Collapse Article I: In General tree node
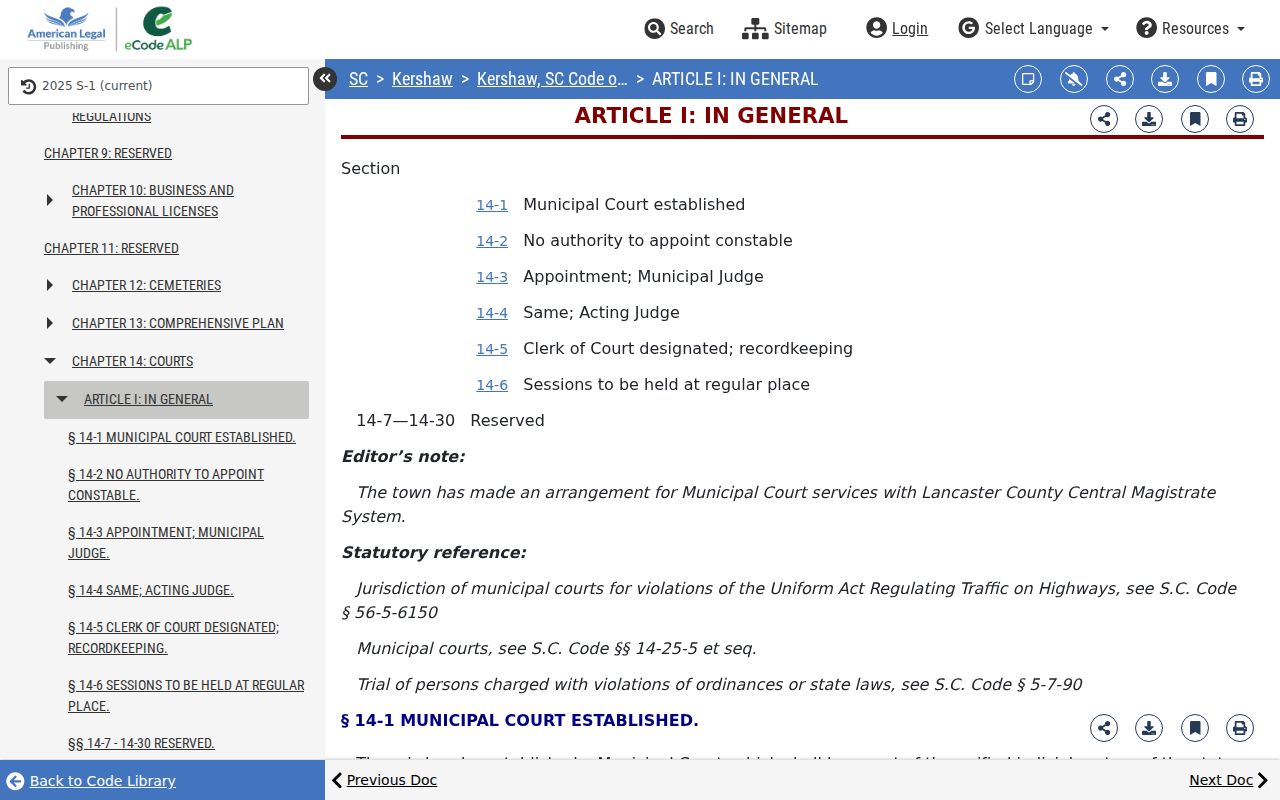 [62, 399]
